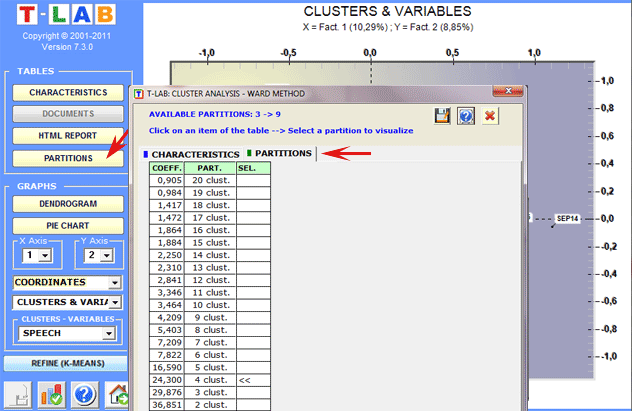Open the HTML REPORT
The height and width of the screenshot is (411, 632).
(68, 136)
